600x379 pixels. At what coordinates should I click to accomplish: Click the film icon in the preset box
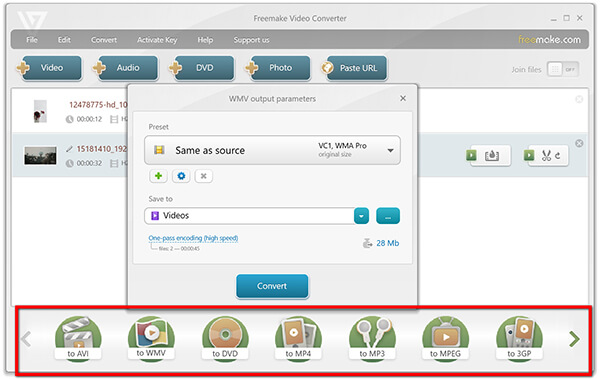[159, 150]
